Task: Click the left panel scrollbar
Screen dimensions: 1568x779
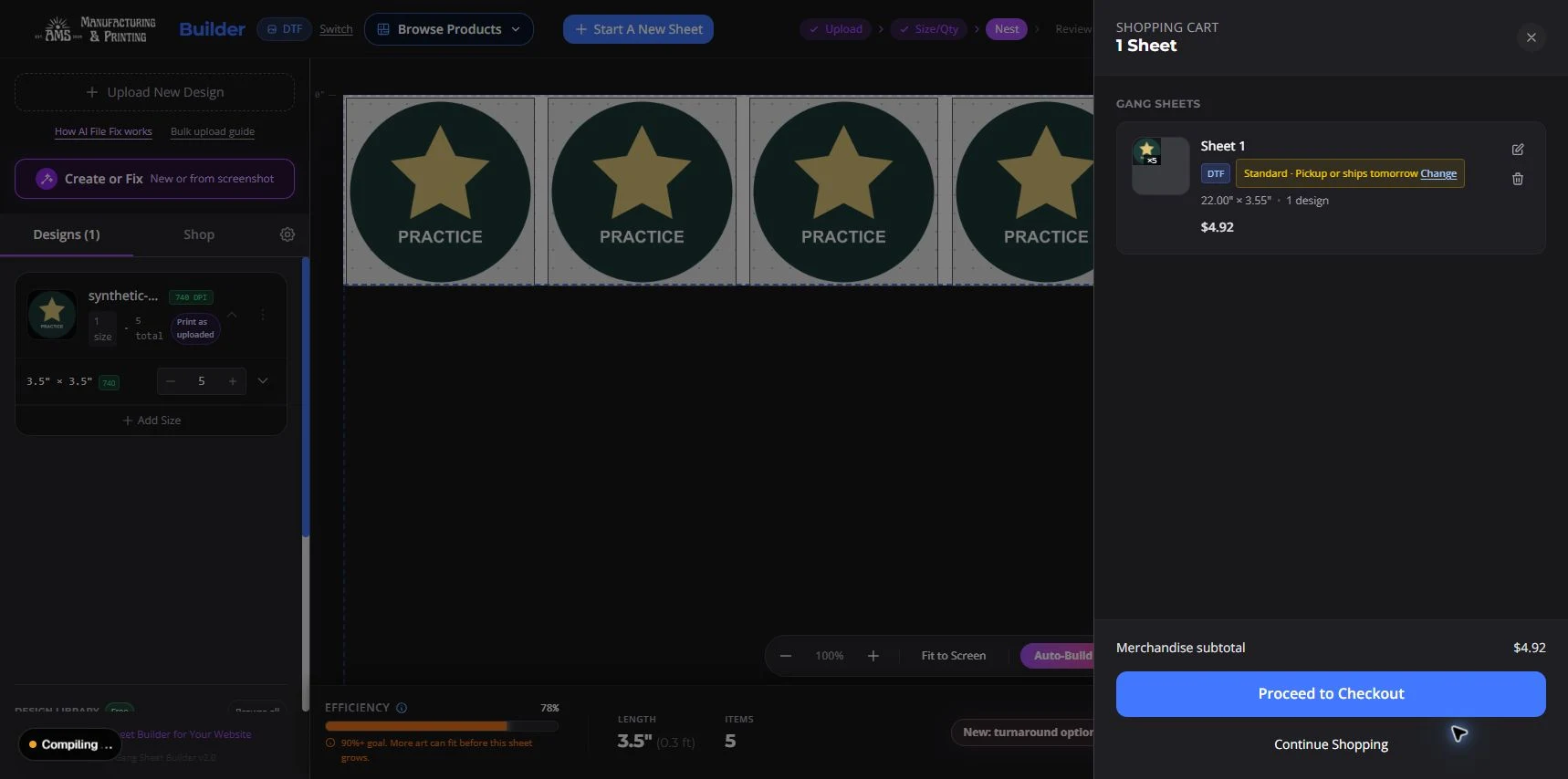Action: click(306, 397)
